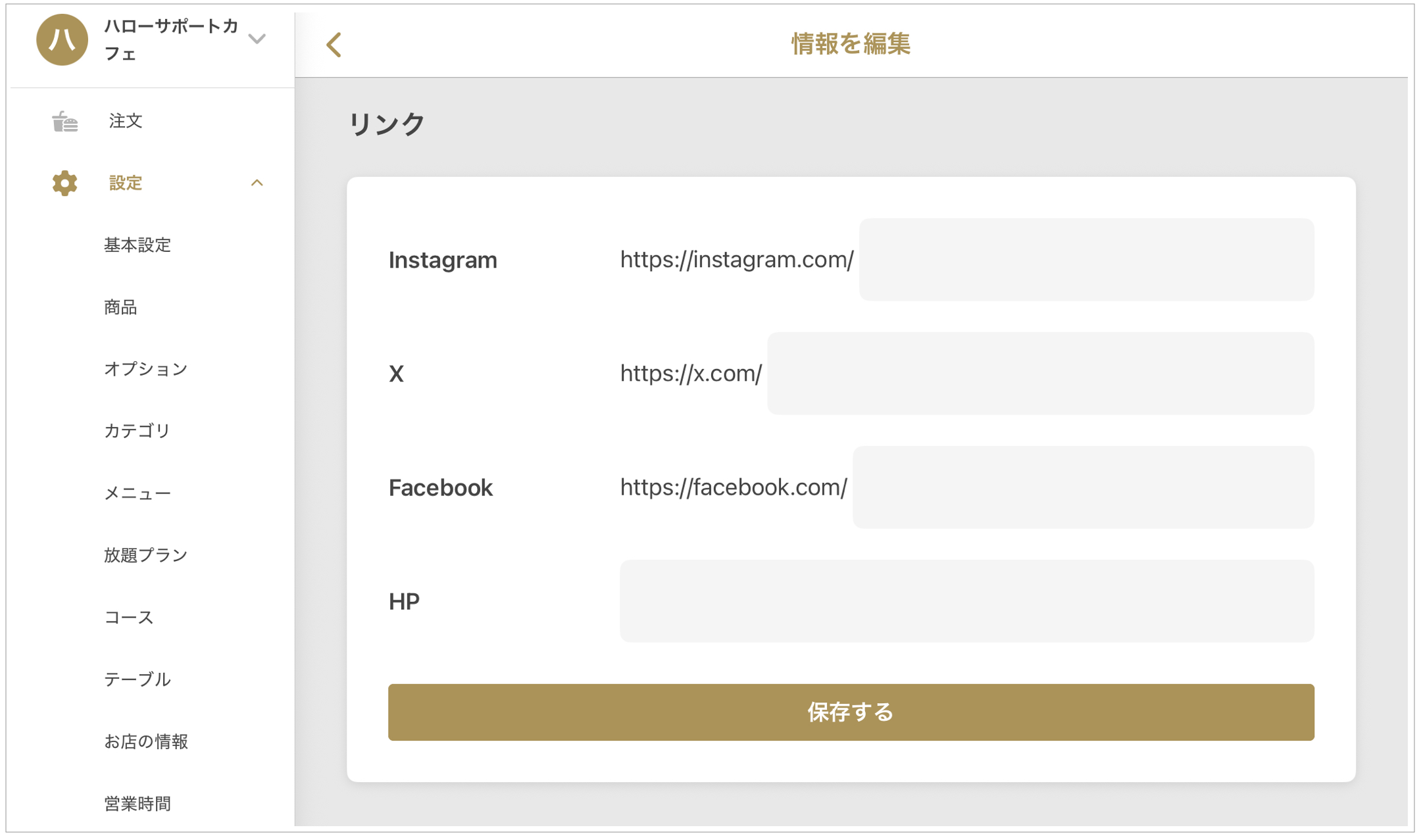Viewport: 1421px width, 840px height.
Task: Click the store avatar icon
Action: 62,40
